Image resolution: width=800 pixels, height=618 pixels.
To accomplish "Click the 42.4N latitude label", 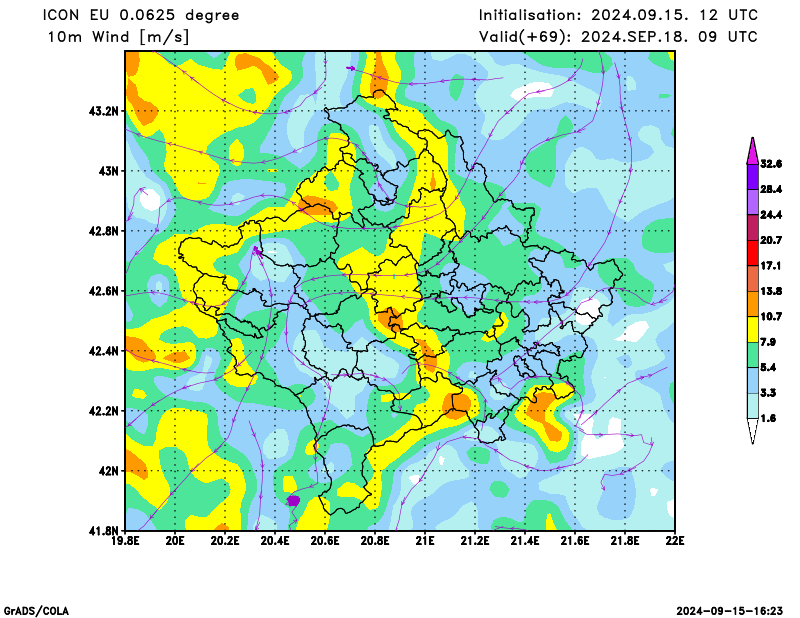I will point(104,351).
